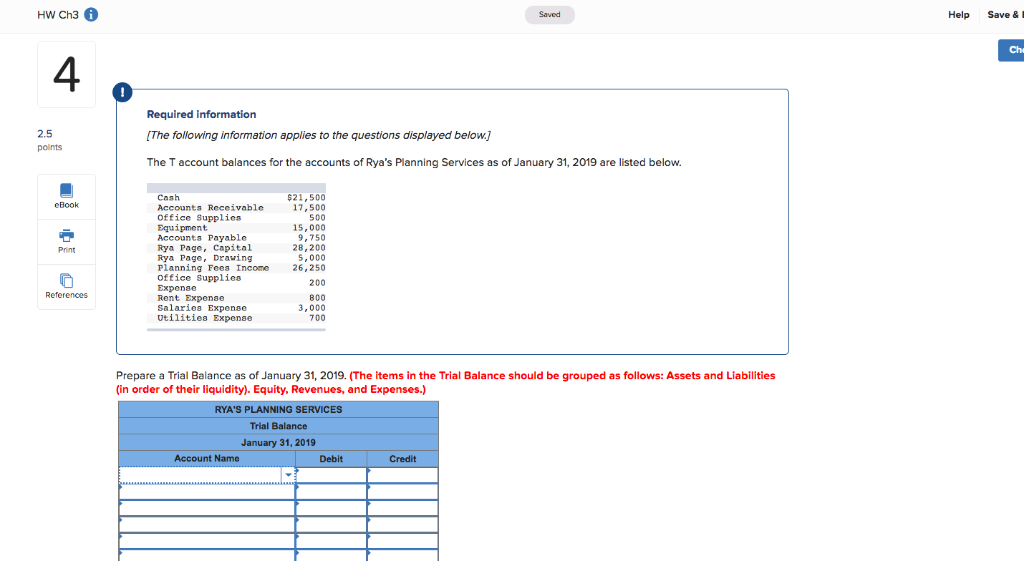Click the Rya Page, Drawing row
Screen dimensions: 1024x561
point(236,258)
